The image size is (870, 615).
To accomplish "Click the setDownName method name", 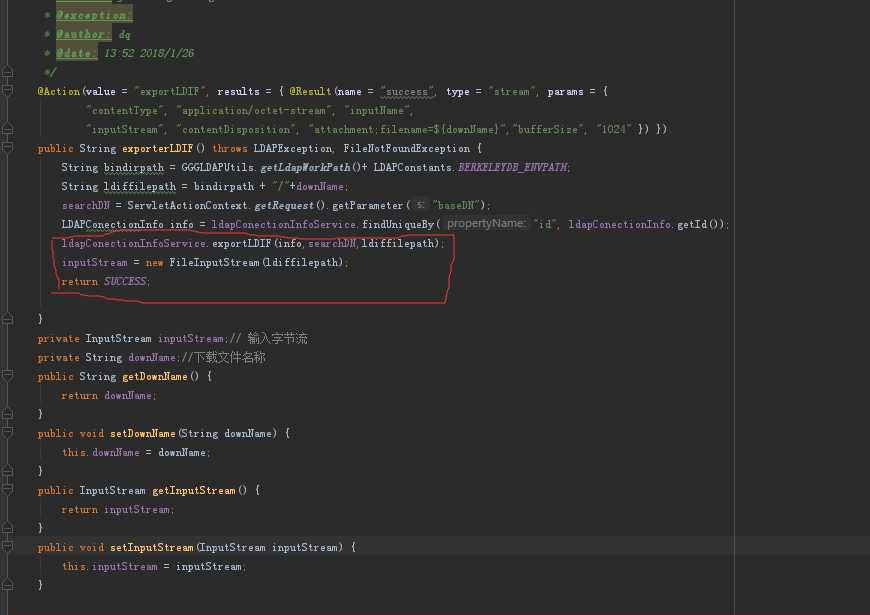I will click(x=143, y=433).
